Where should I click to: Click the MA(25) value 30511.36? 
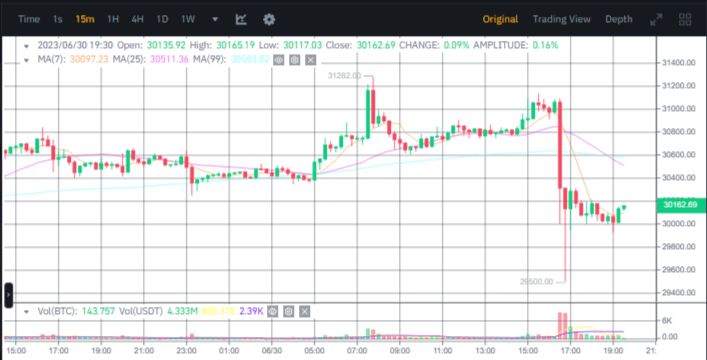tap(169, 60)
